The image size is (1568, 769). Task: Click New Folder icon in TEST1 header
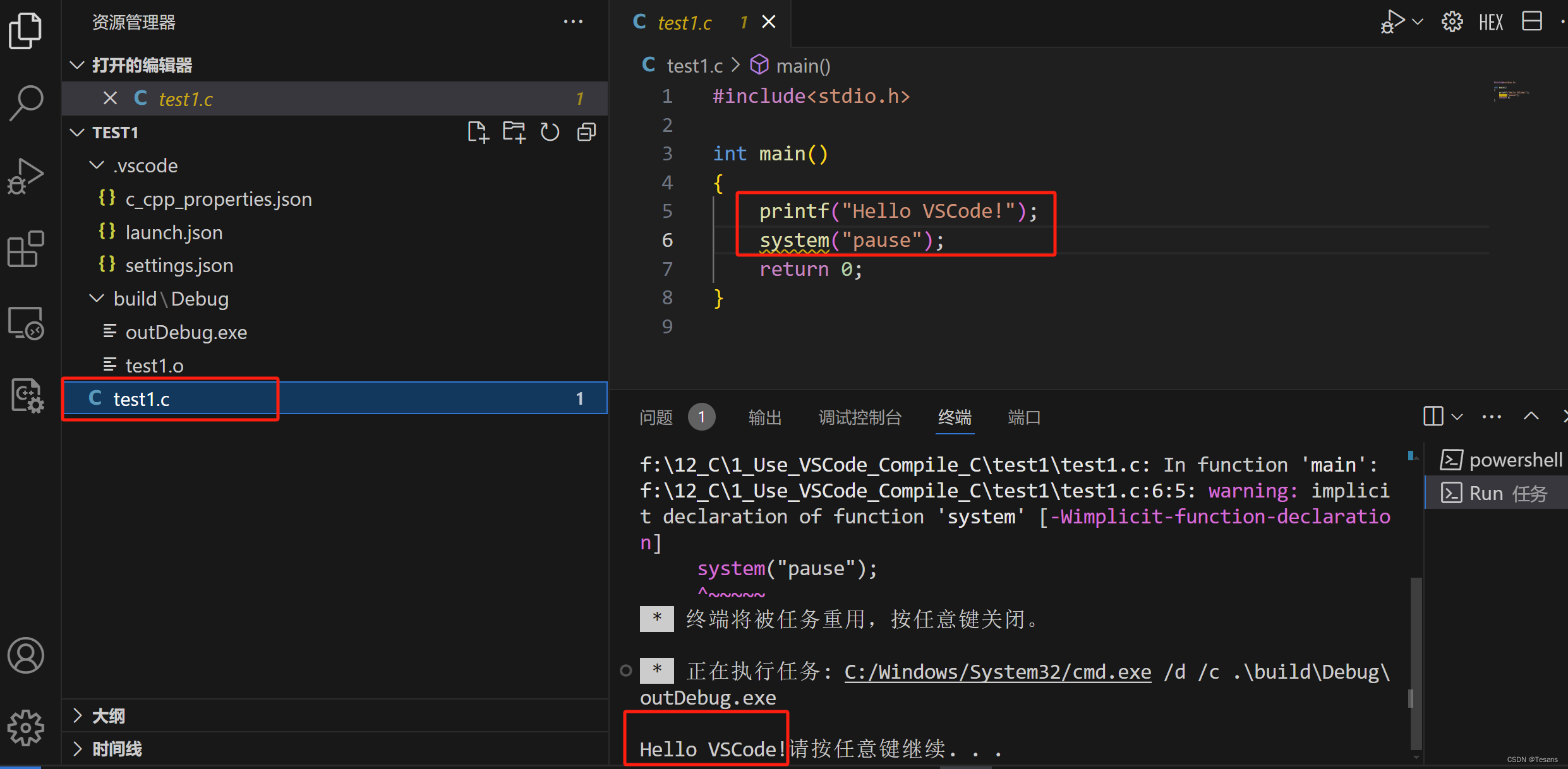(514, 133)
